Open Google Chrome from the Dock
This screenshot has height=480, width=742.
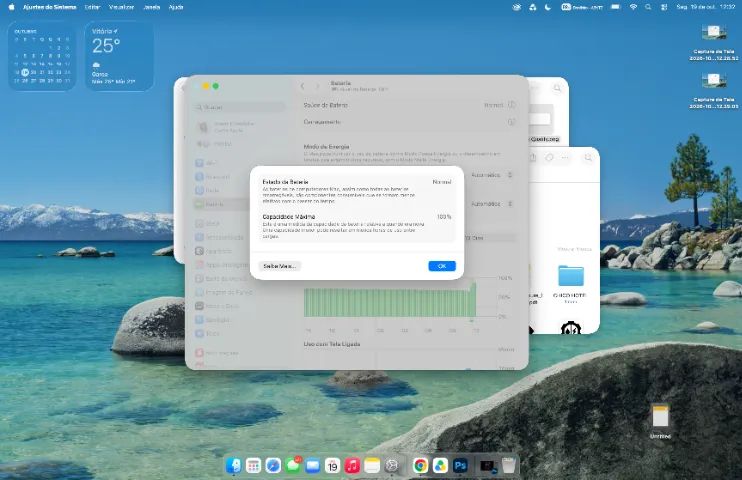[x=420, y=466]
